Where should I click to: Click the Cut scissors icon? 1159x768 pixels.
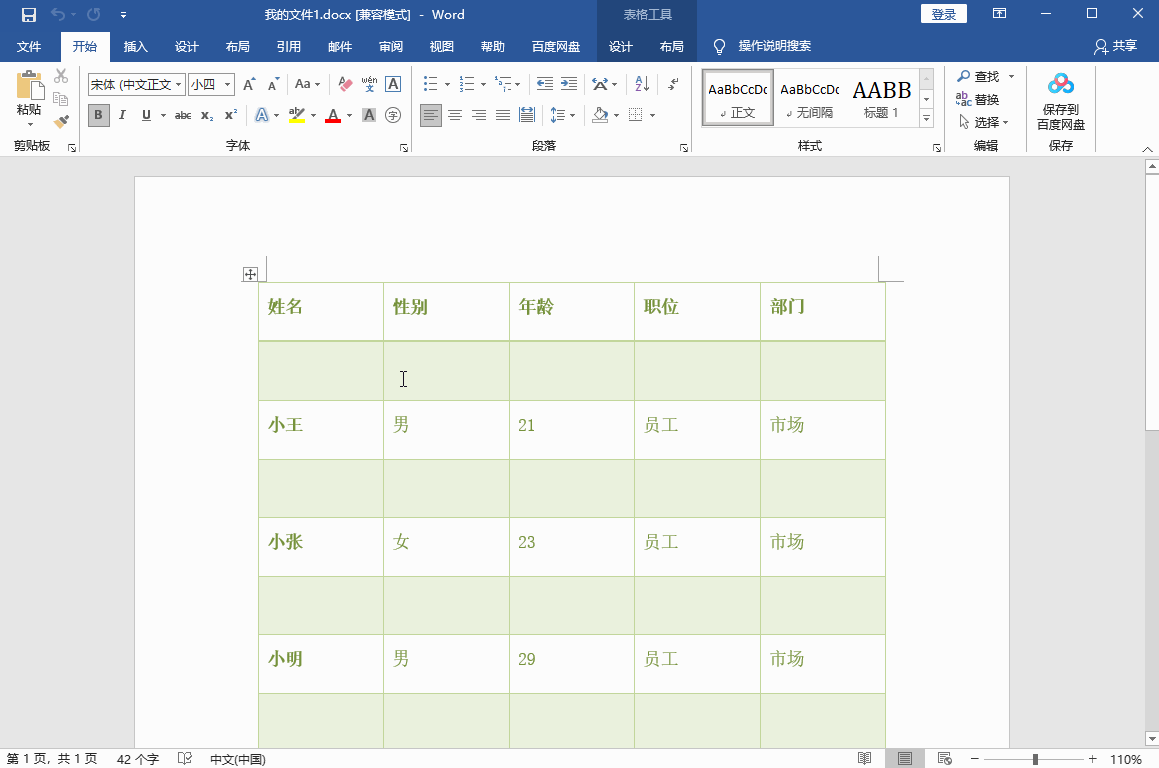point(61,76)
